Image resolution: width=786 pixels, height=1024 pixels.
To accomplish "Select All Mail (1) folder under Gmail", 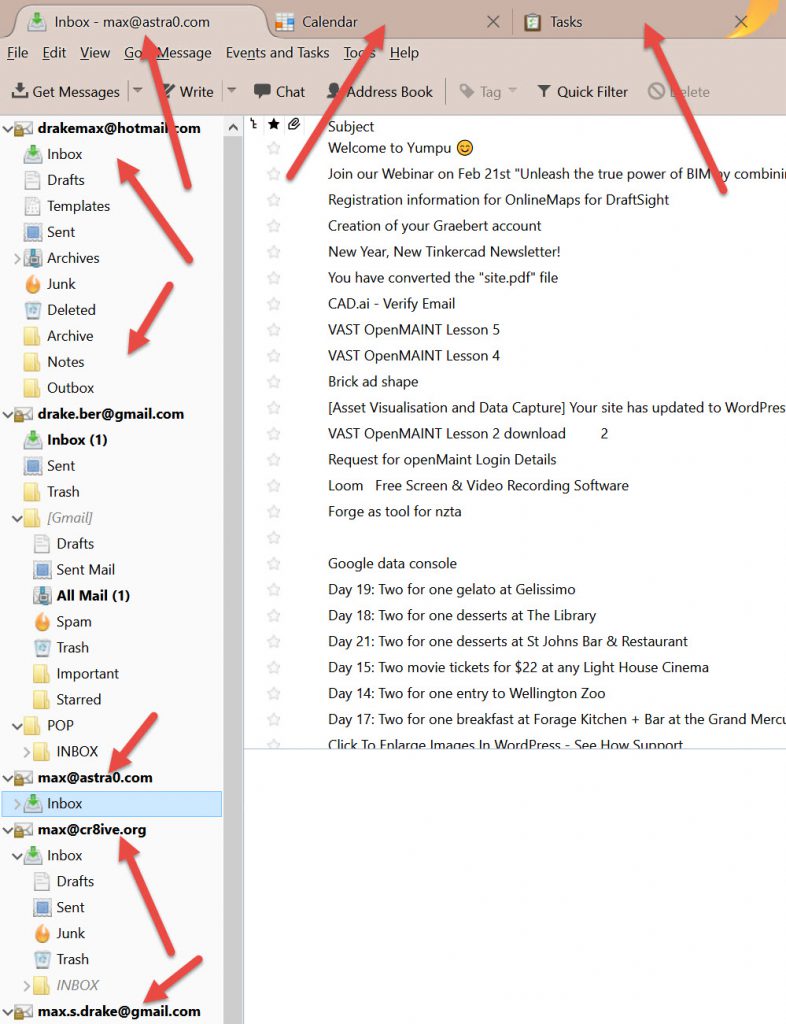I will point(93,595).
